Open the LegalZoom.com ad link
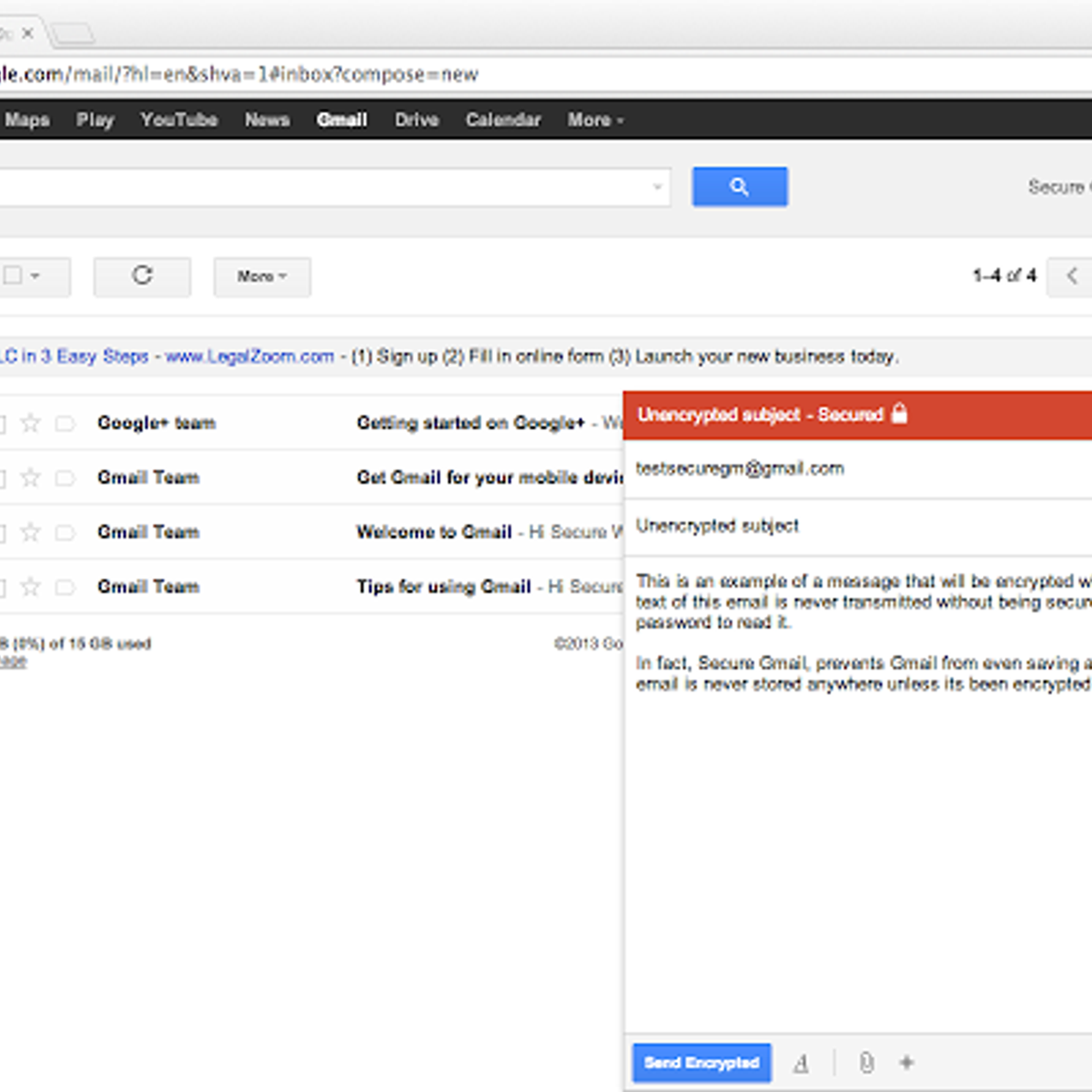The width and height of the screenshot is (1092, 1092). point(249,357)
